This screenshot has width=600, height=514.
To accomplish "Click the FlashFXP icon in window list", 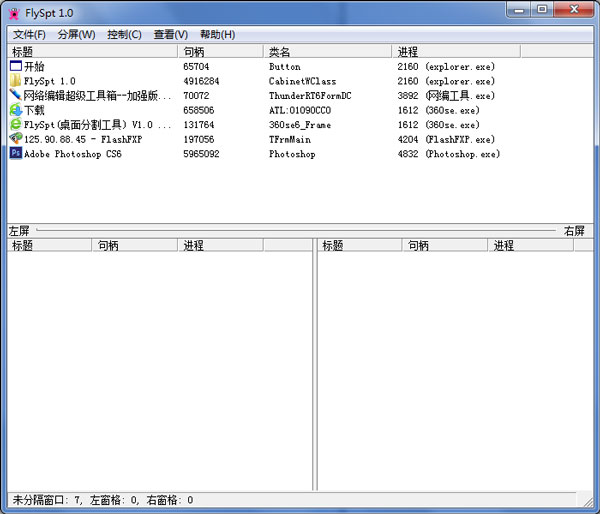I will tap(16, 139).
